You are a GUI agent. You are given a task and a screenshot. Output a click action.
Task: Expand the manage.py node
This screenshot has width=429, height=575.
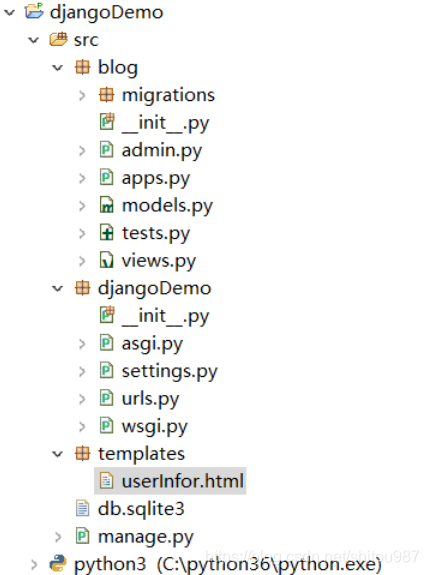pos(58,537)
